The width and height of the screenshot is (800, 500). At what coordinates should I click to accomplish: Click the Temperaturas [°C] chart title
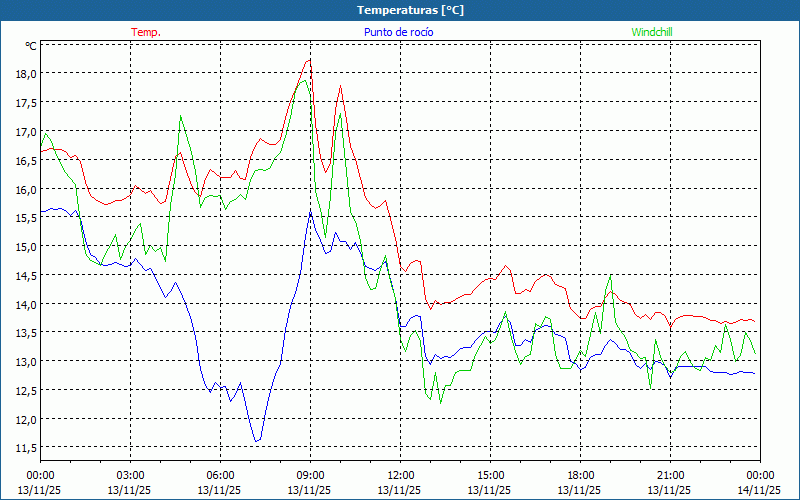[410, 10]
